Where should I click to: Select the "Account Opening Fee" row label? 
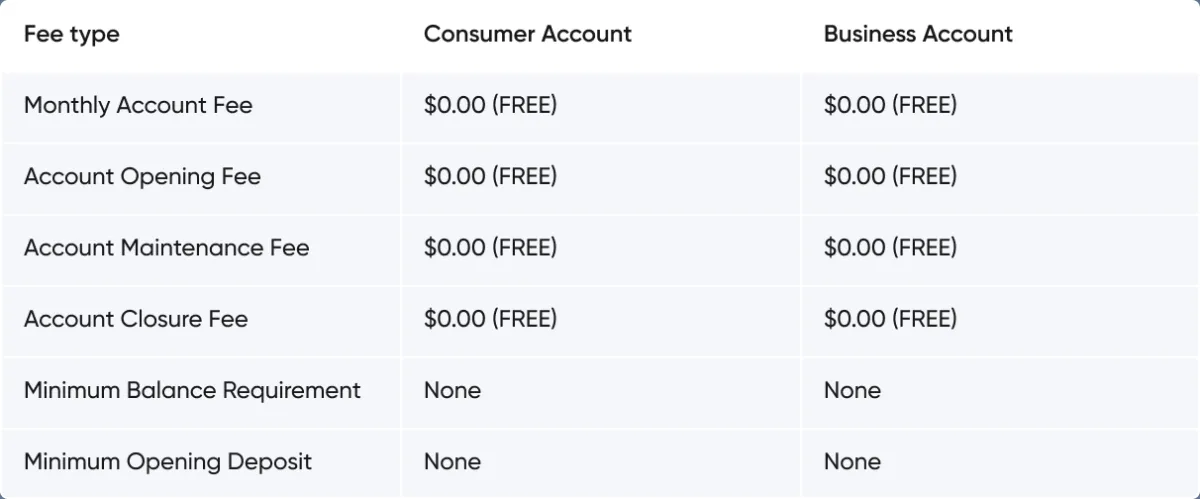tap(142, 177)
